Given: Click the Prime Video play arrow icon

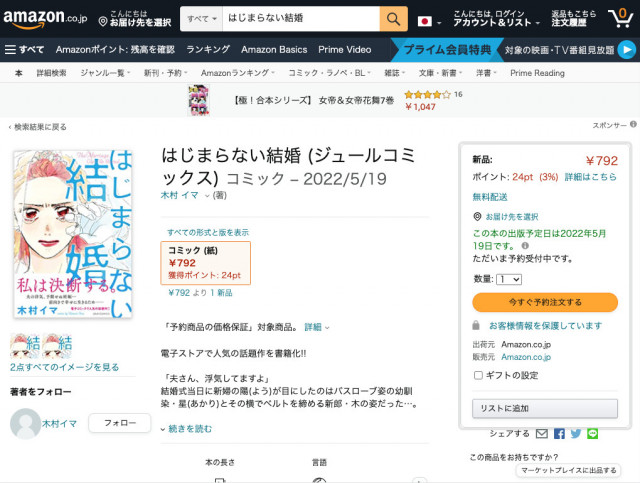Looking at the screenshot, I should (627, 50).
